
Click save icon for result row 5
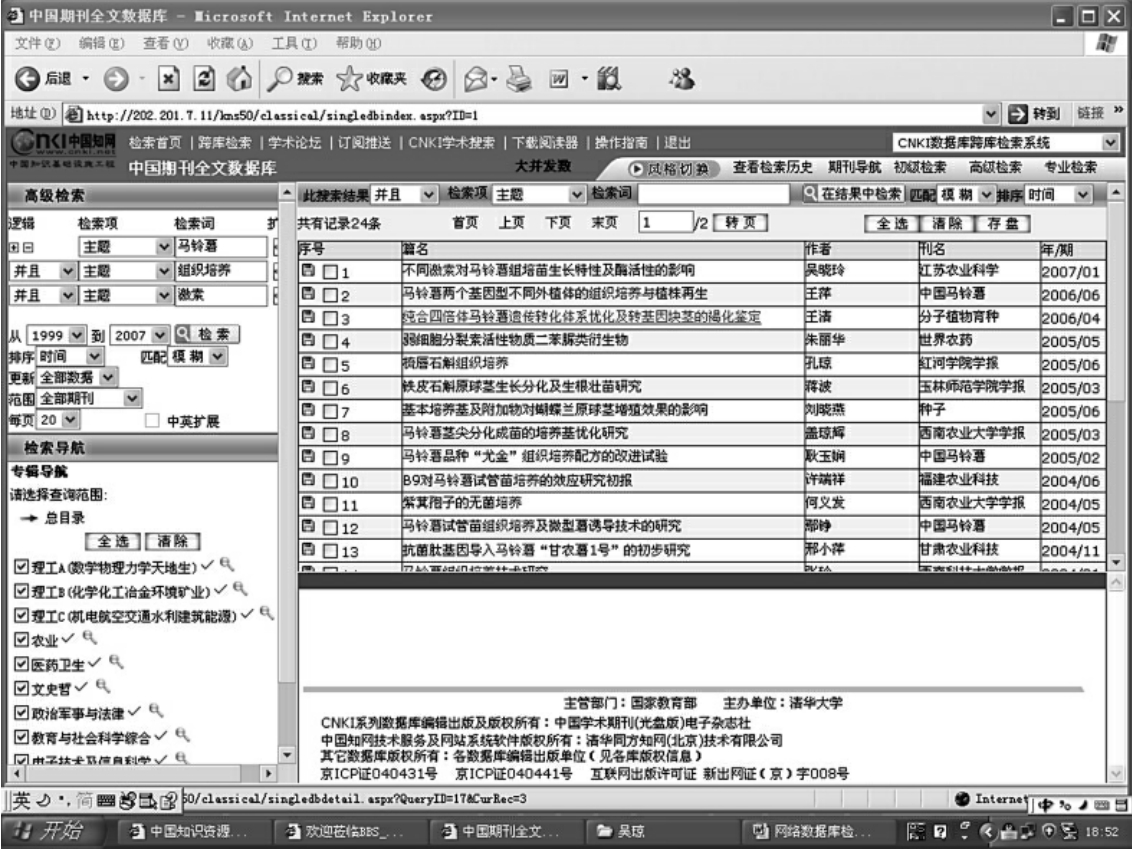click(x=308, y=363)
